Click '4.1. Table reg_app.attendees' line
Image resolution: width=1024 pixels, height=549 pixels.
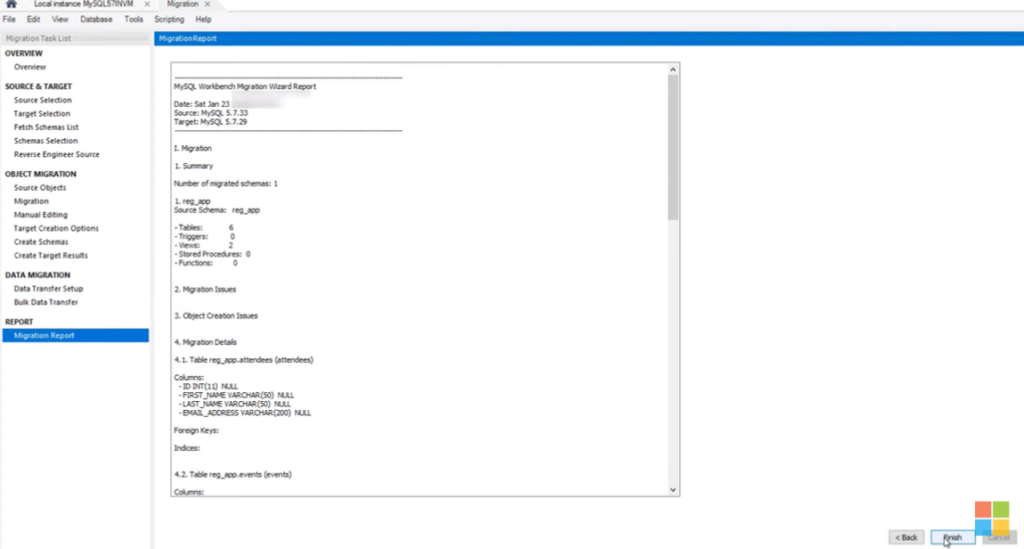[x=244, y=360]
